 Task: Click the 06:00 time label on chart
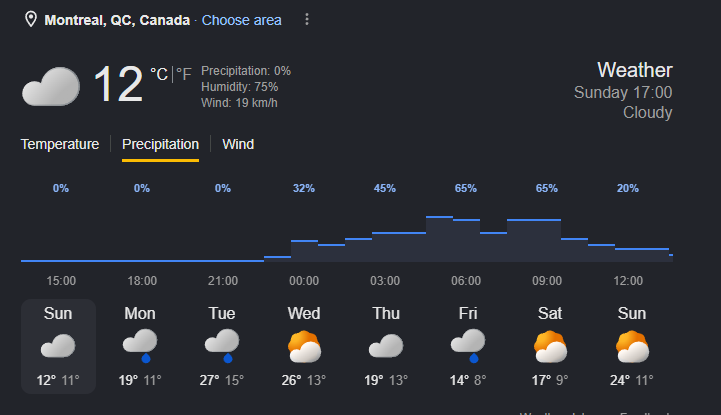[466, 281]
